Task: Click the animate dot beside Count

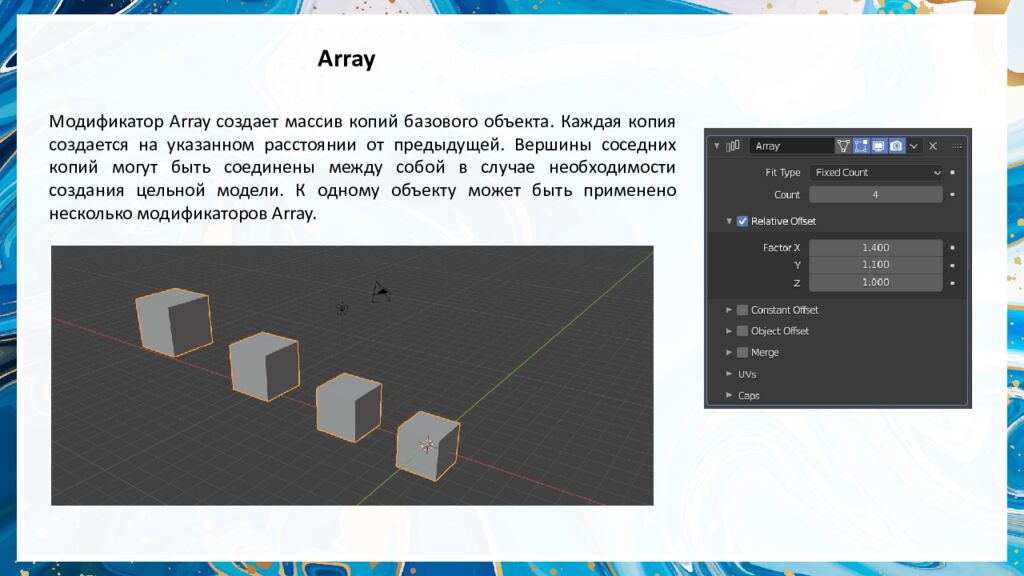Action: 952,195
